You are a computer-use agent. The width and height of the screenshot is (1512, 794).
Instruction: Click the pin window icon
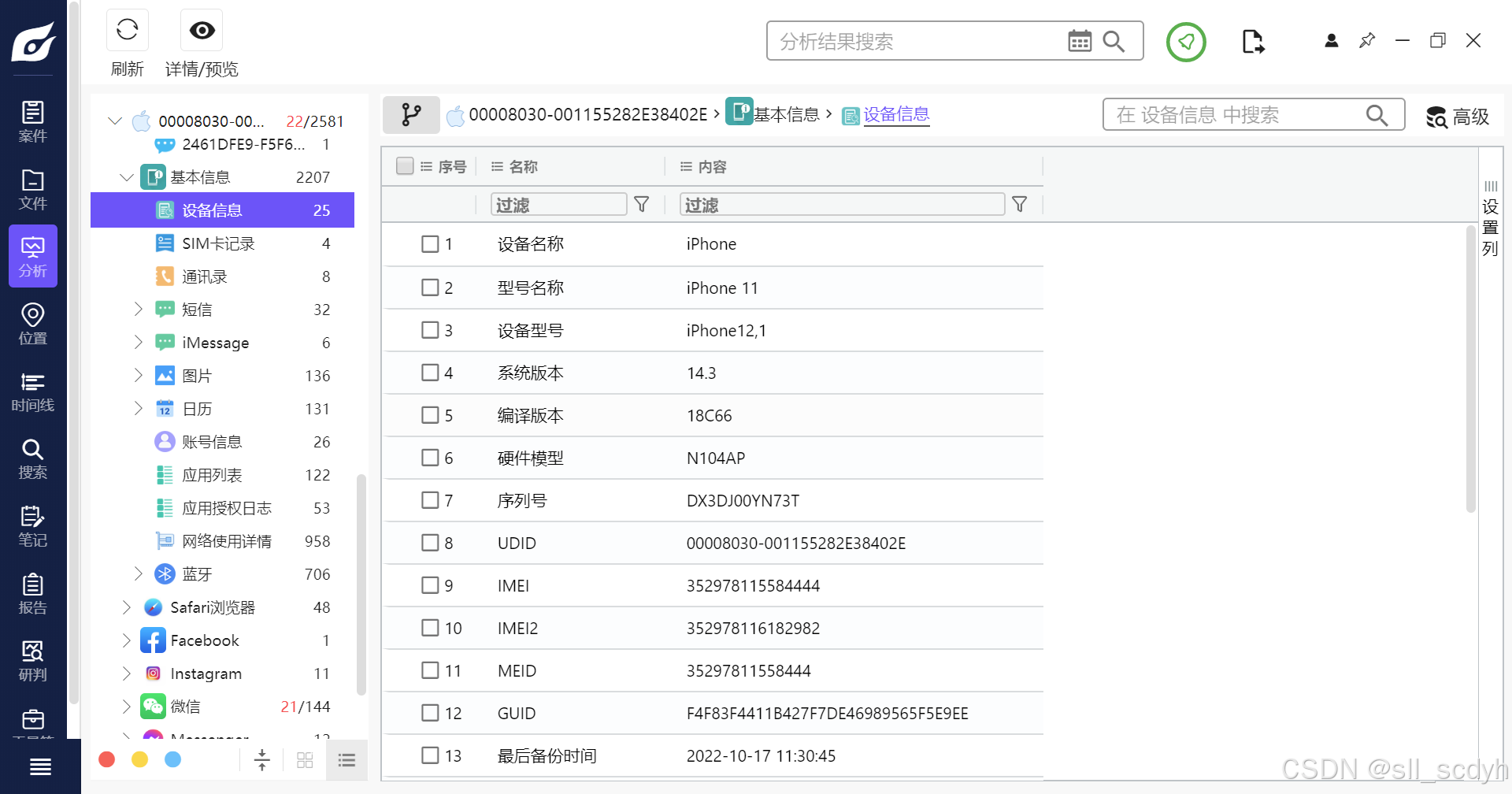tap(1367, 40)
